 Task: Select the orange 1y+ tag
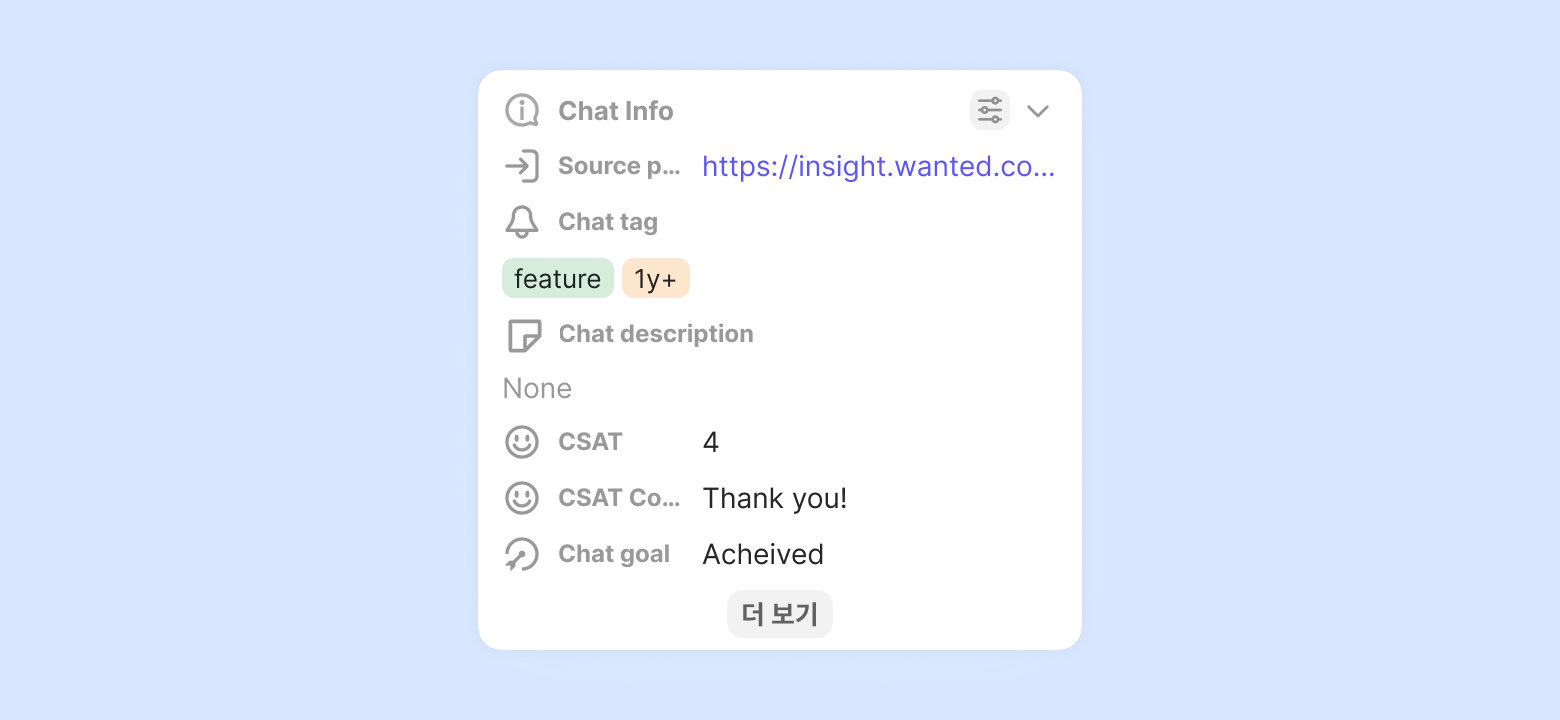pyautogui.click(x=655, y=279)
